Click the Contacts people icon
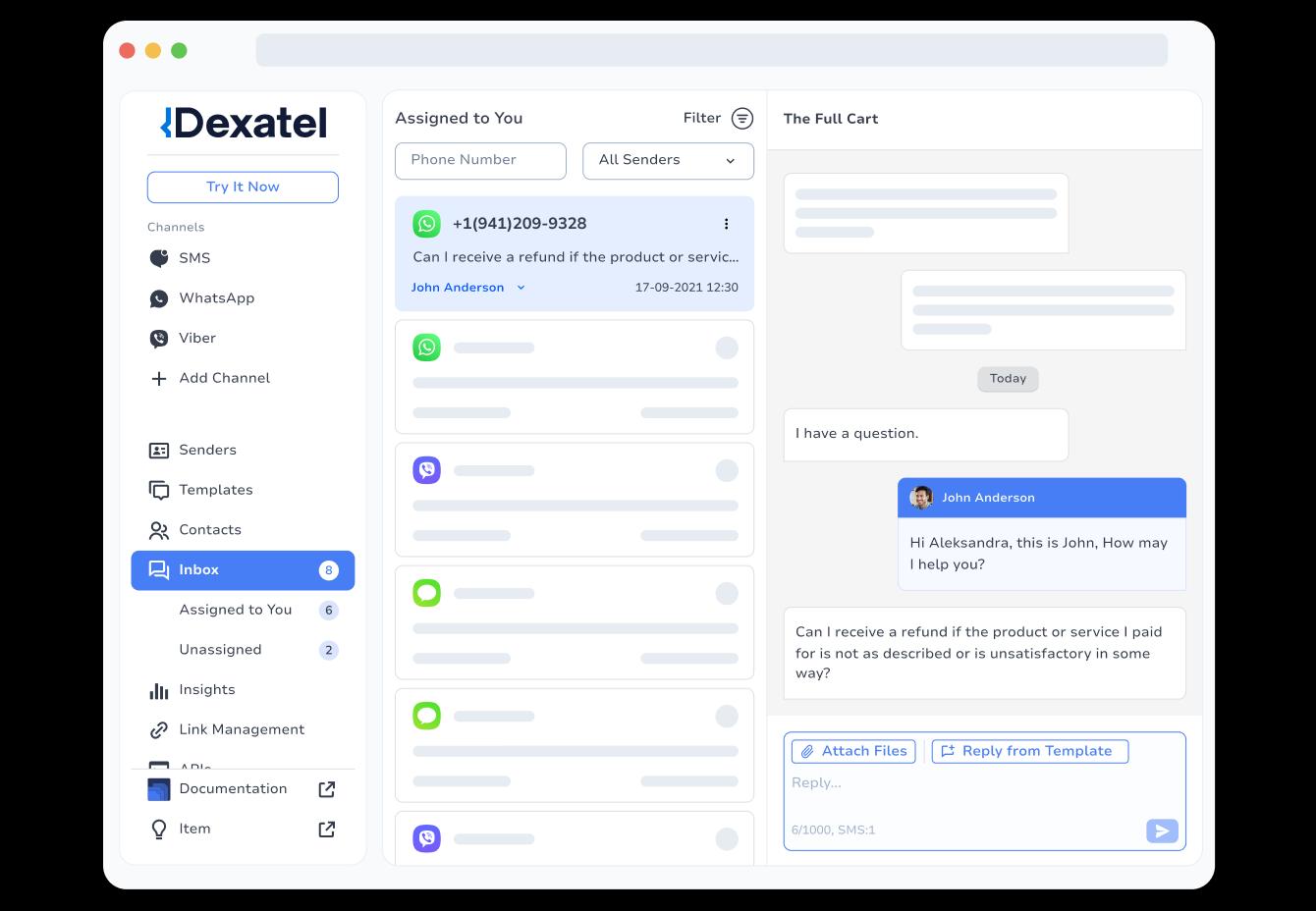 pyautogui.click(x=158, y=530)
